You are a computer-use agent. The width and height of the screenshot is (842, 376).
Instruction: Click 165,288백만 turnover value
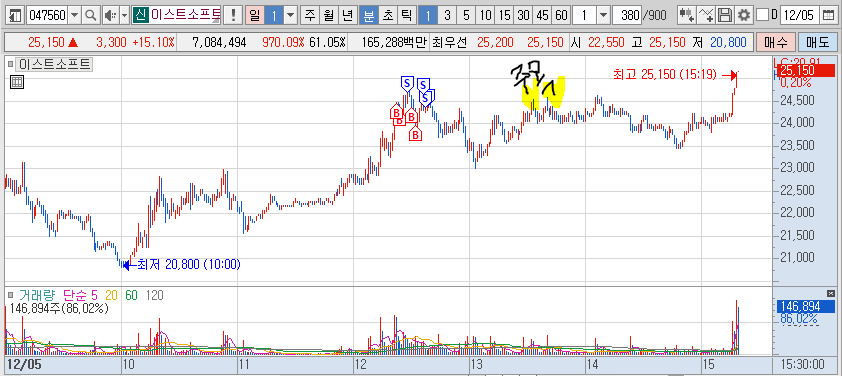pos(394,41)
